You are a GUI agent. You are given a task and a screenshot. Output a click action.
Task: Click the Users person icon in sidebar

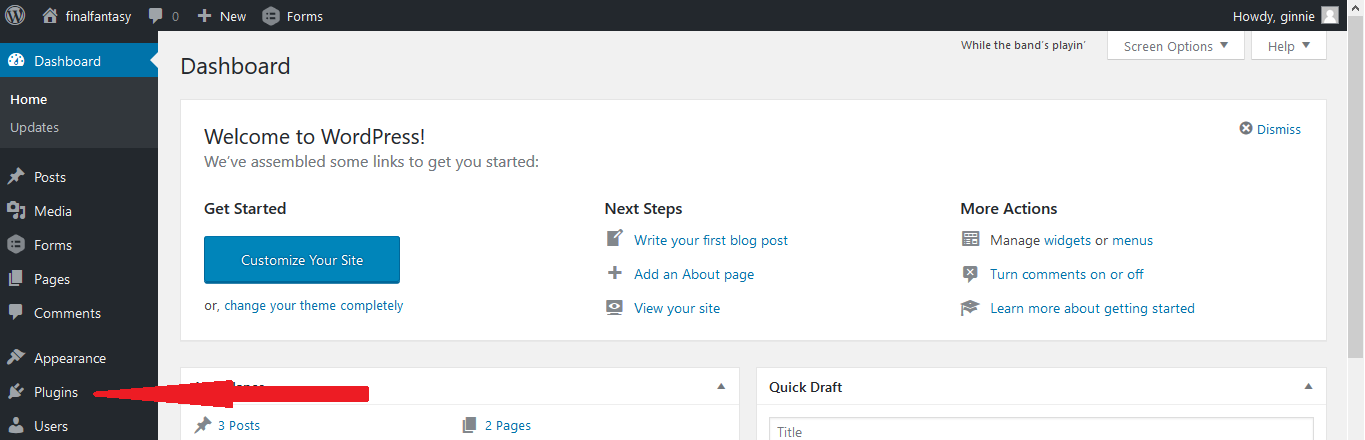click(16, 426)
